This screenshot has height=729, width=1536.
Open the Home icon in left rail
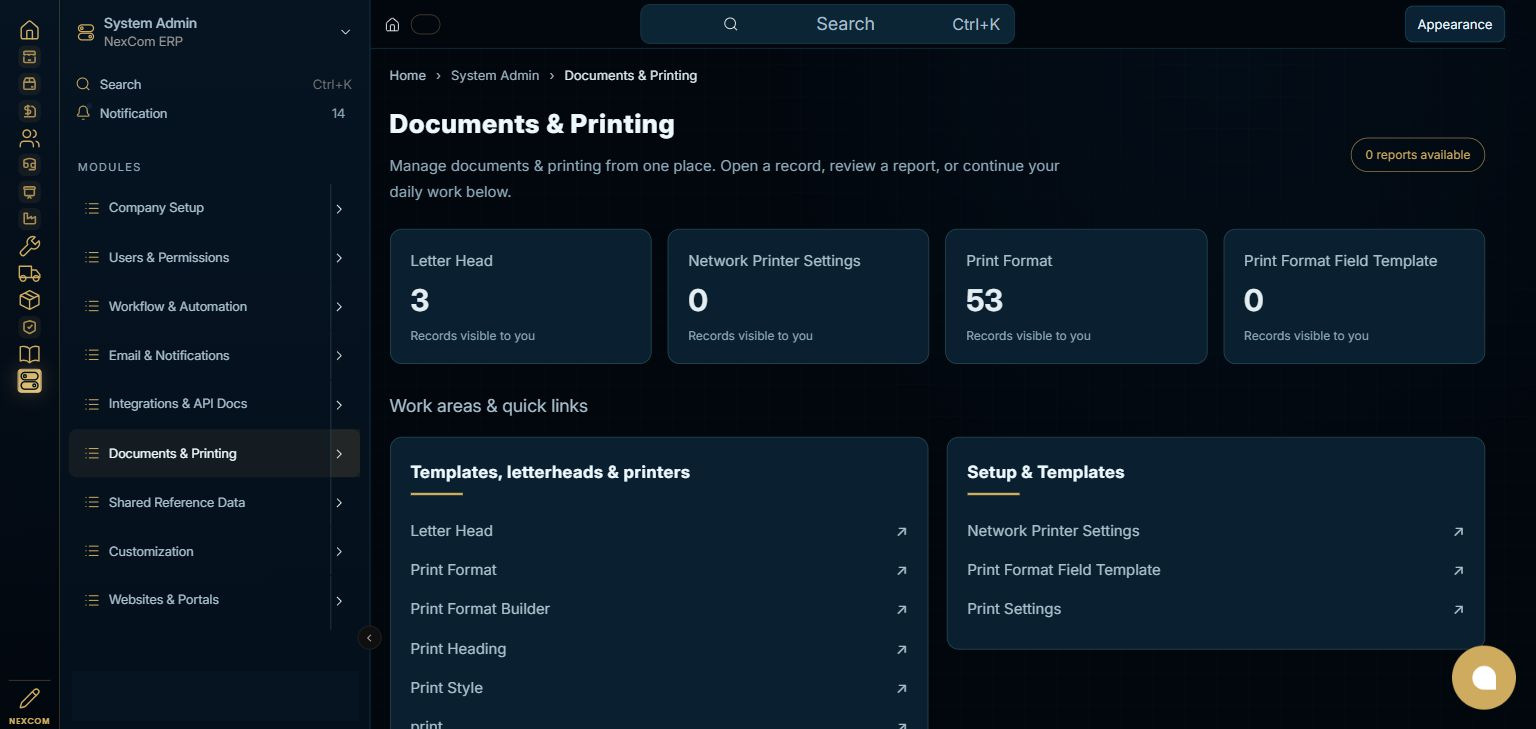tap(29, 30)
